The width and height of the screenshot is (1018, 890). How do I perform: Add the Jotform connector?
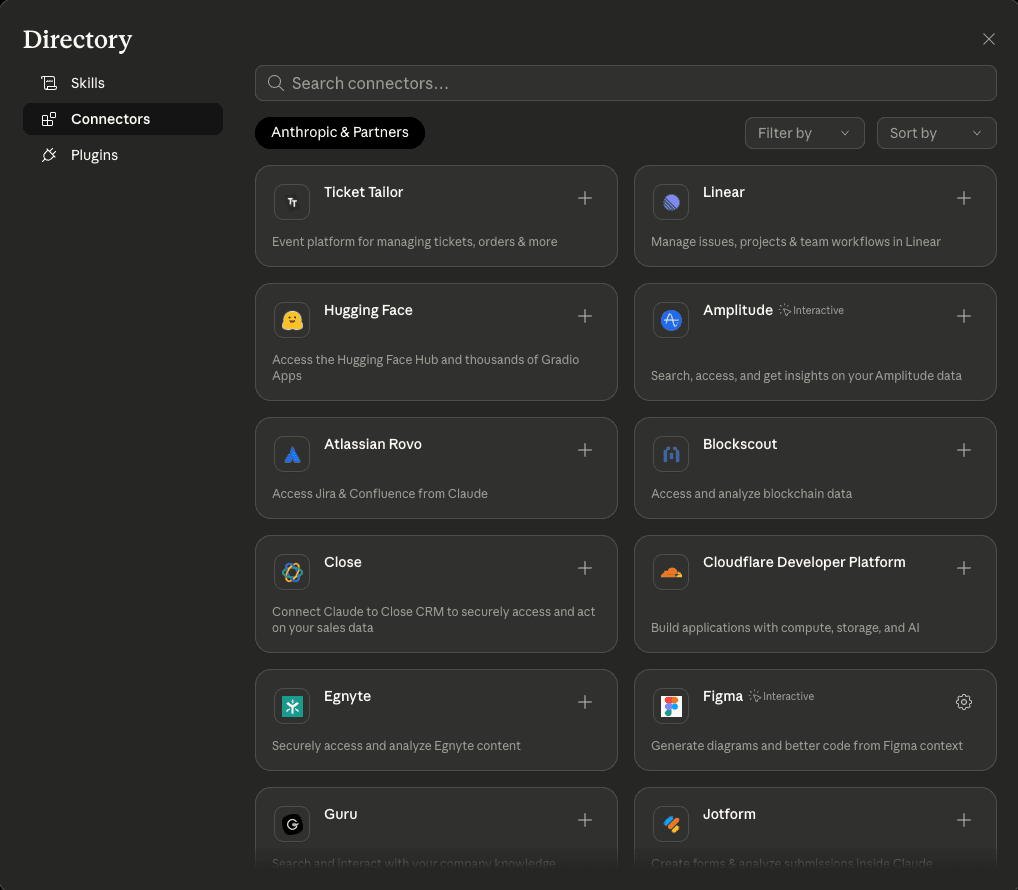pyautogui.click(x=963, y=820)
